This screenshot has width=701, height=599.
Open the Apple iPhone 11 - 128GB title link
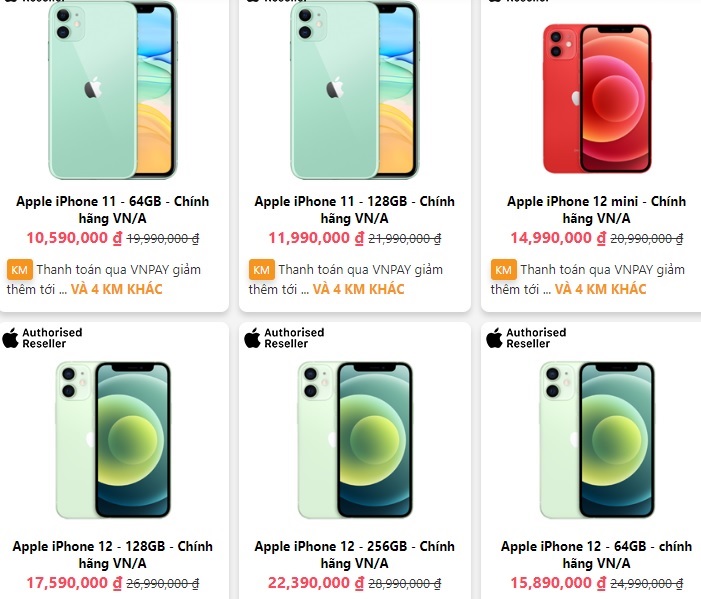pyautogui.click(x=355, y=210)
